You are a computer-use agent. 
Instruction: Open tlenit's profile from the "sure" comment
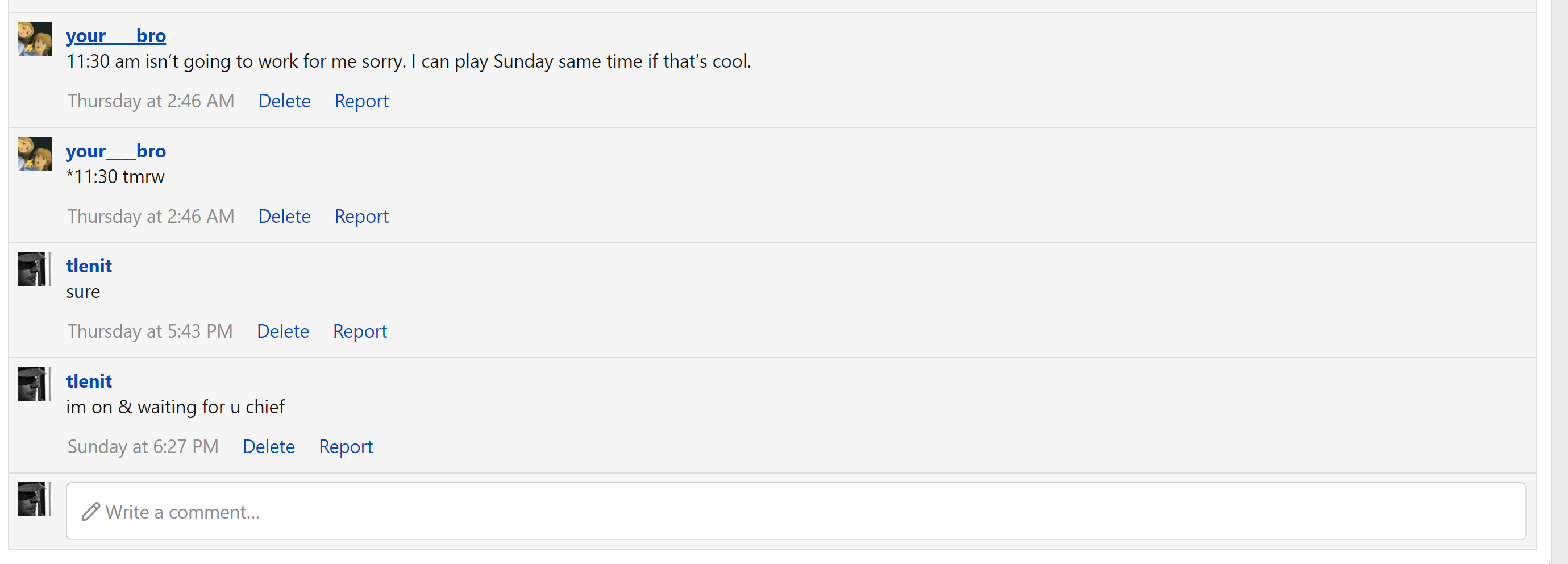[x=89, y=266]
